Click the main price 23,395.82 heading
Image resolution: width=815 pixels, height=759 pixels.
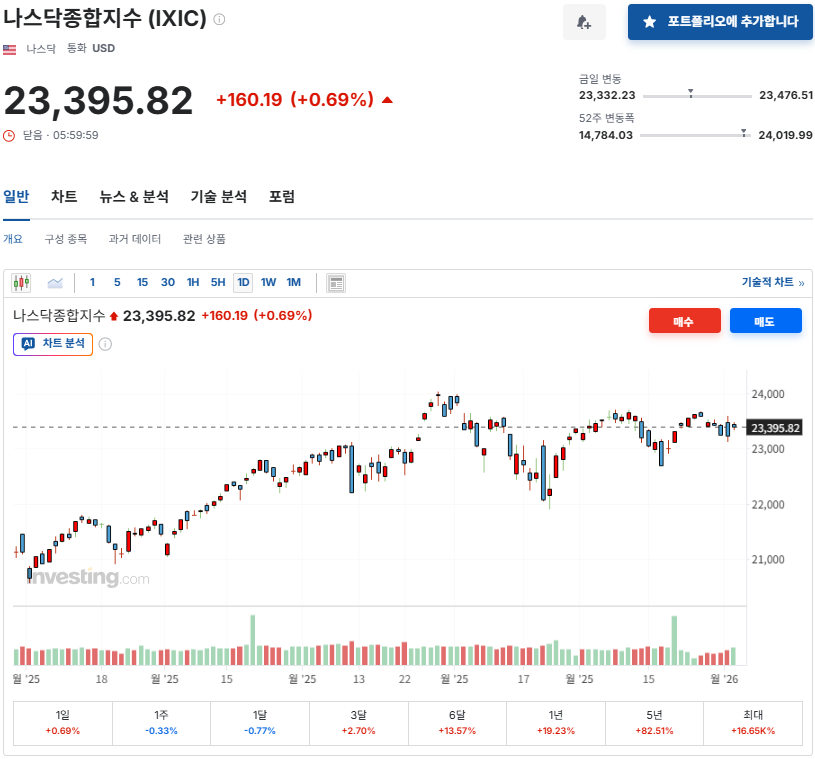[98, 100]
